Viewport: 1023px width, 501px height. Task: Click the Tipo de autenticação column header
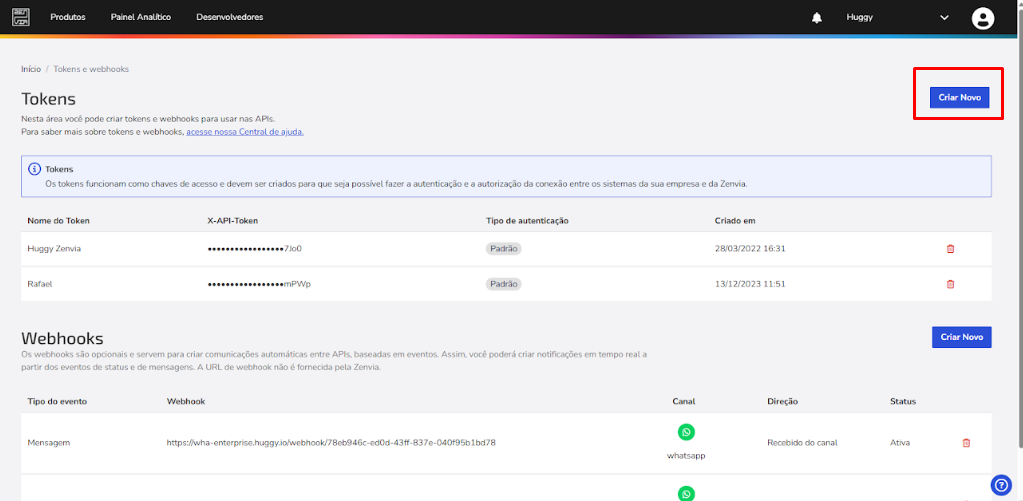[527, 220]
